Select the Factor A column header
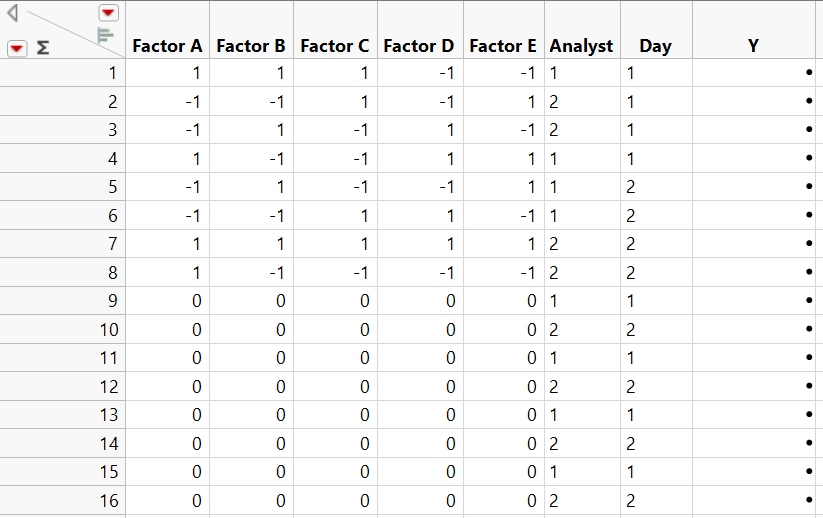This screenshot has height=518, width=823. click(x=167, y=46)
